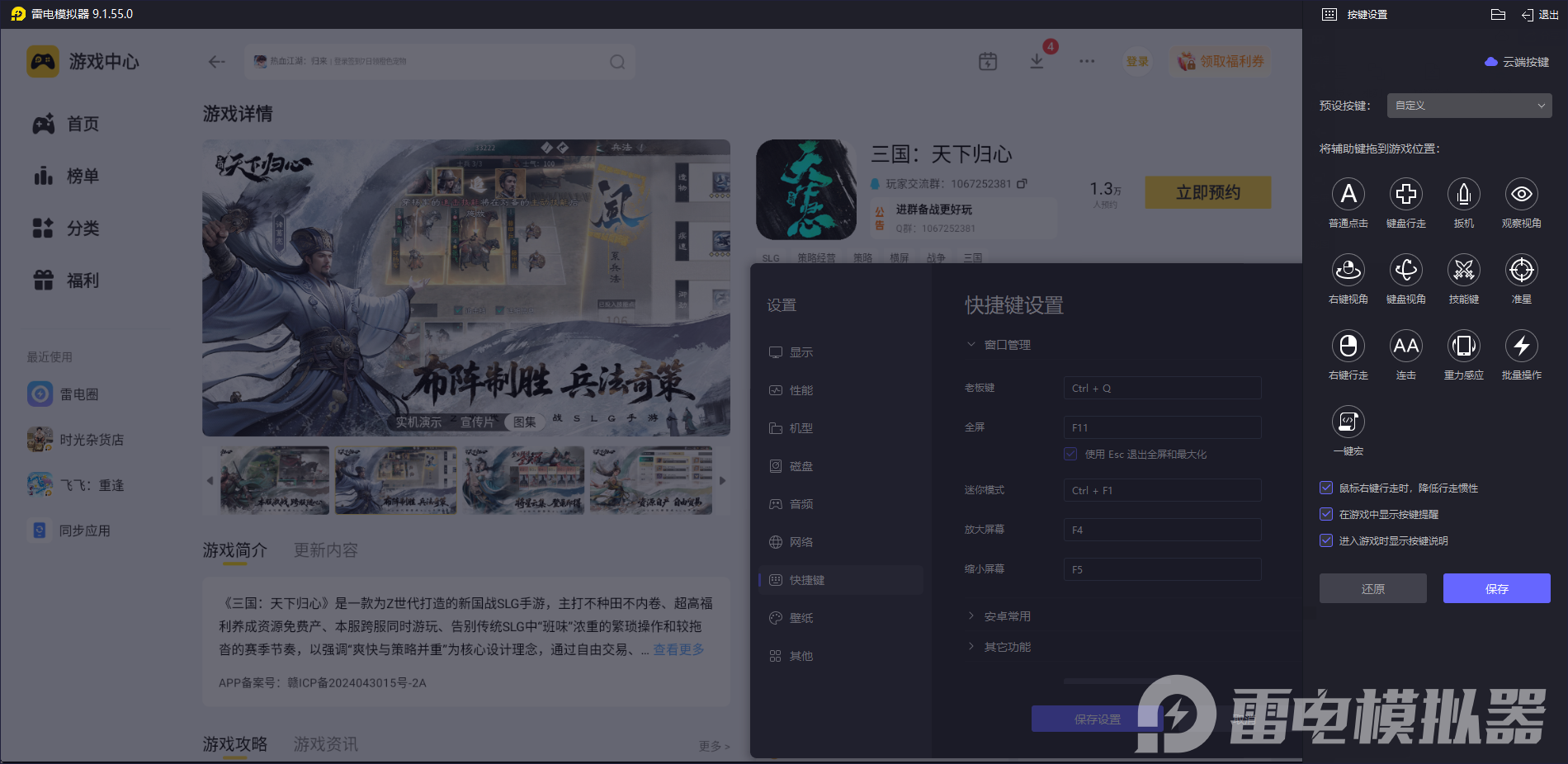Image resolution: width=1568 pixels, height=764 pixels.
Task: Switch to the 性能 settings tab
Action: point(801,390)
